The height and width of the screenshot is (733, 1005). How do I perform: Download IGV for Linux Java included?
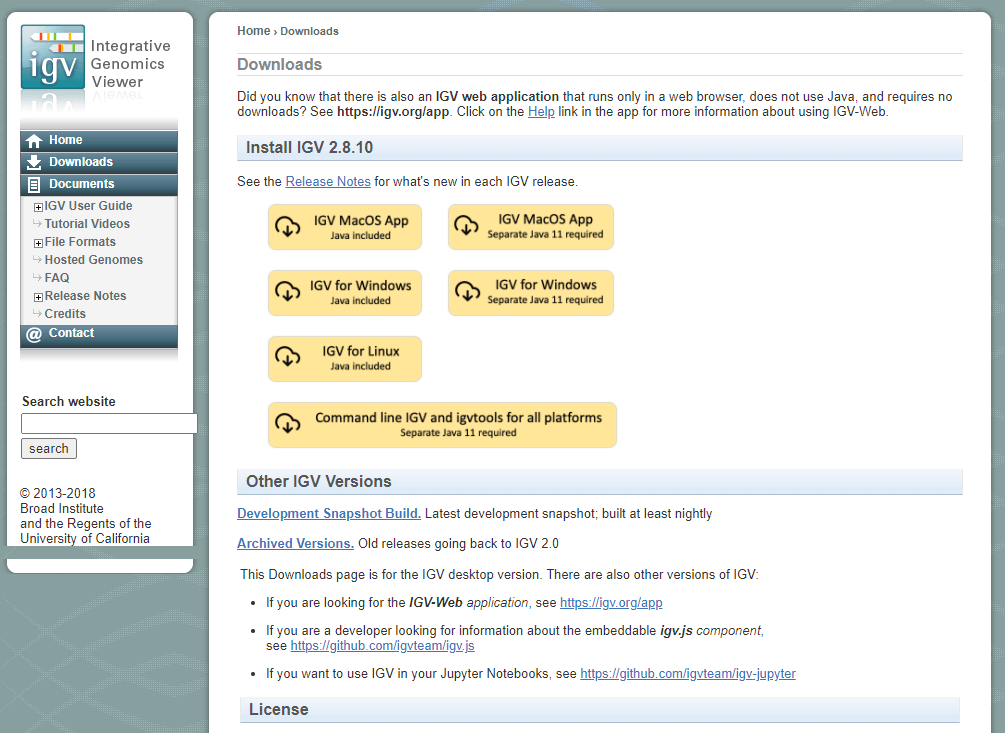(x=345, y=359)
